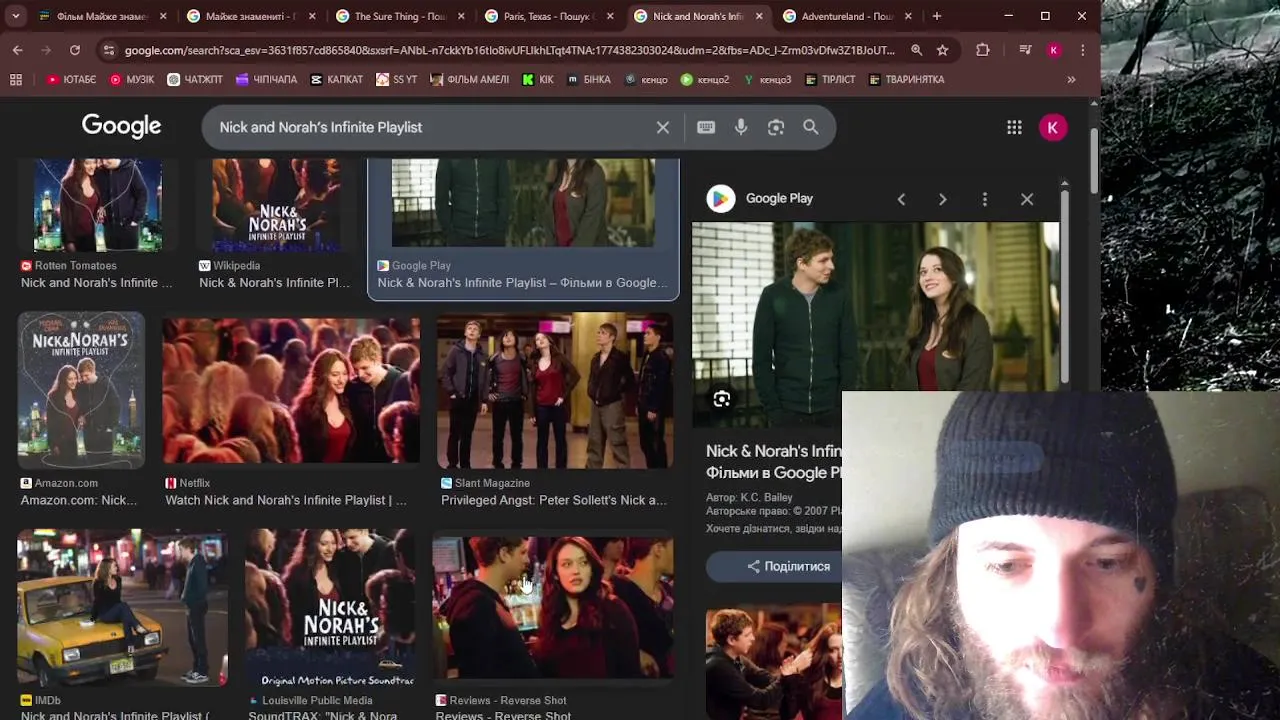This screenshot has height=720, width=1280.
Task: Switch to Фільм Майже знаме tab
Action: (103, 16)
